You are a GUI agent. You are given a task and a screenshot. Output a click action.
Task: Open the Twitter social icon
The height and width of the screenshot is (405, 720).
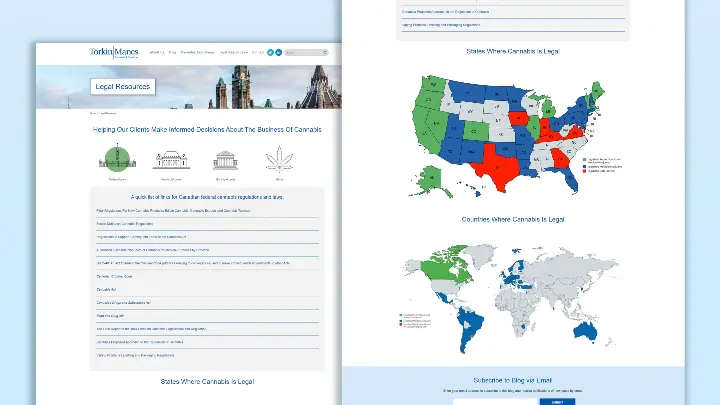[x=269, y=52]
